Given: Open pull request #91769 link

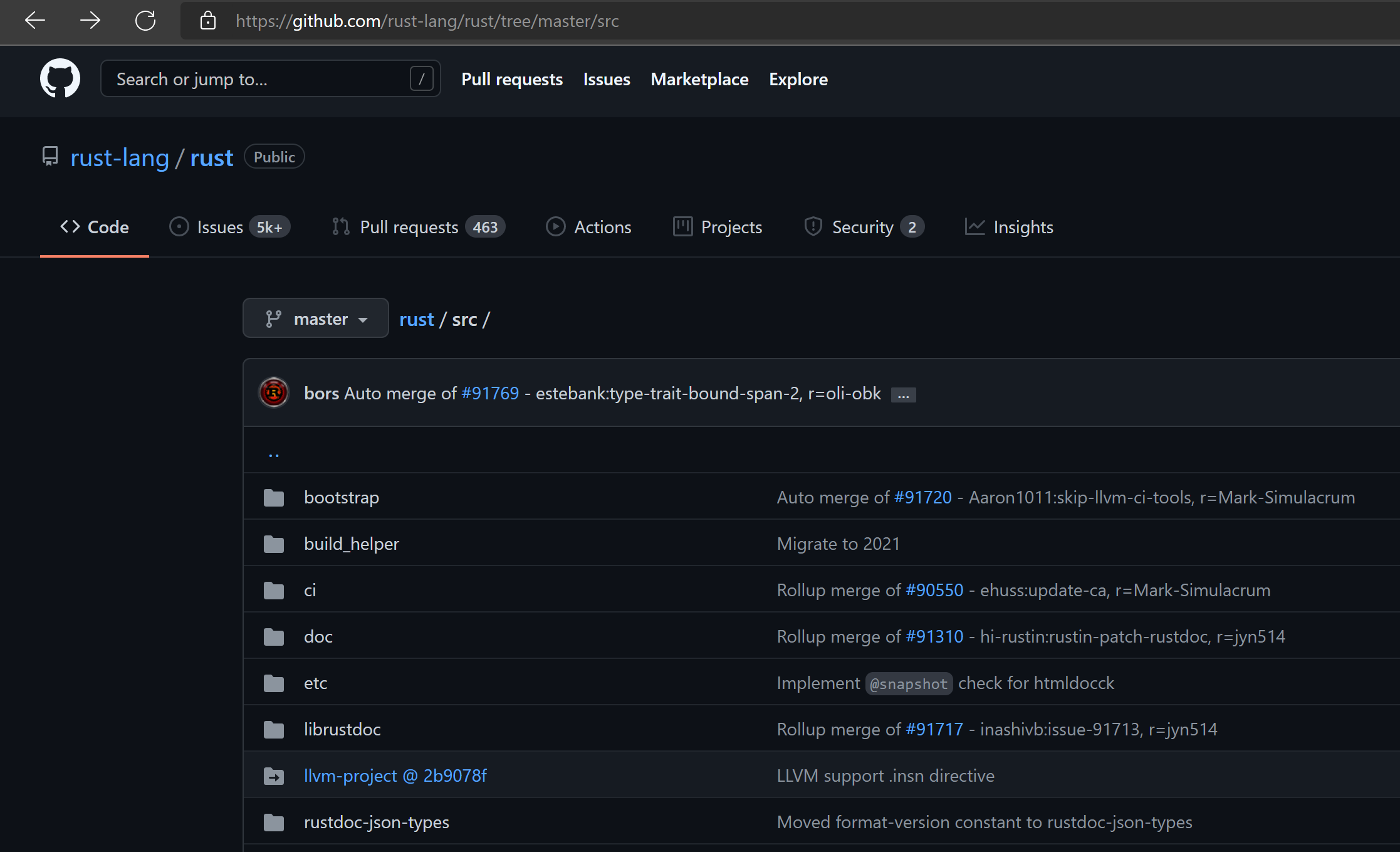Looking at the screenshot, I should pyautogui.click(x=490, y=393).
